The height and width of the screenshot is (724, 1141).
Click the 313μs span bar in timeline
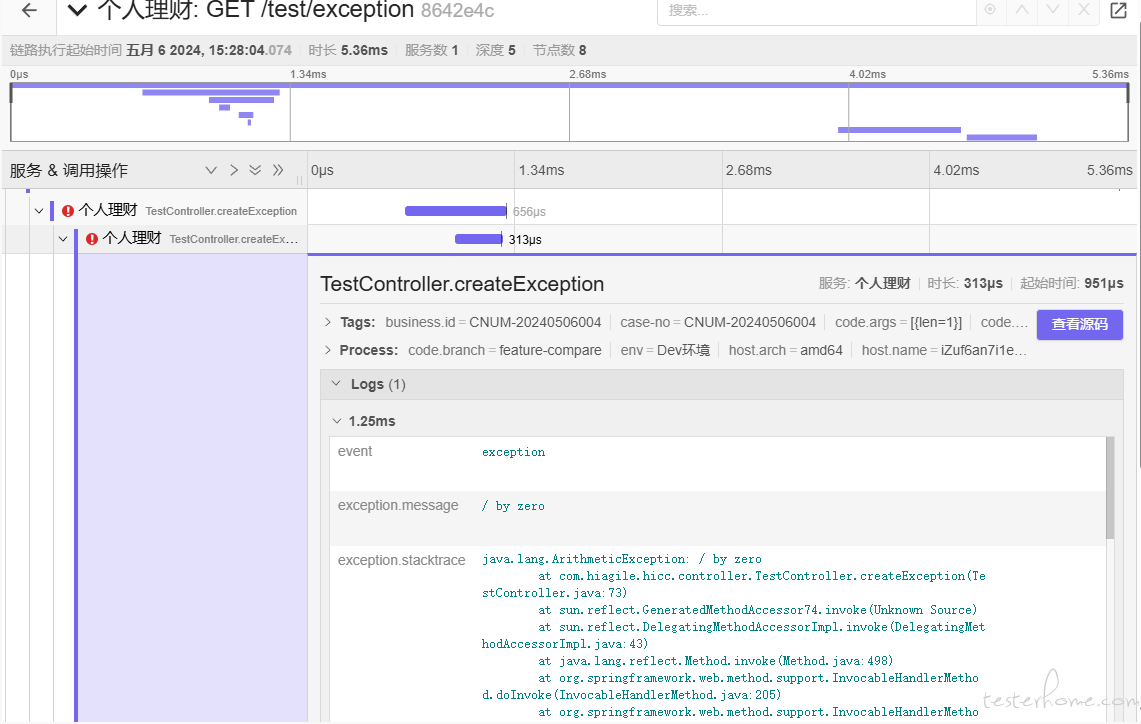coord(478,239)
